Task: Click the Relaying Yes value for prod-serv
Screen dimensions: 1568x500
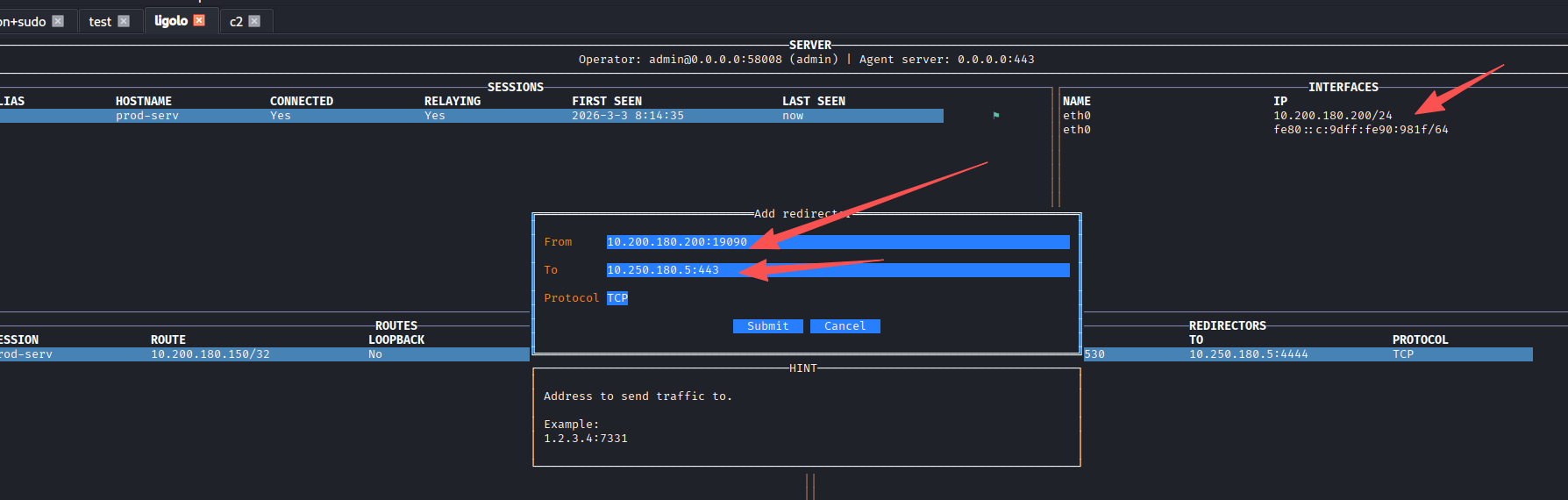Action: pos(435,116)
